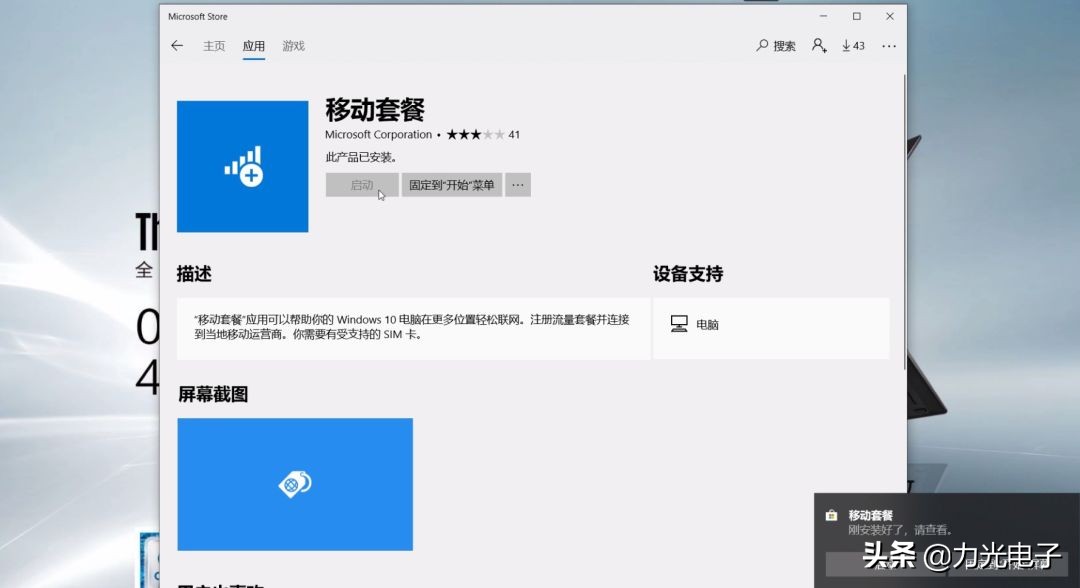Click the star rating control

point(477,134)
